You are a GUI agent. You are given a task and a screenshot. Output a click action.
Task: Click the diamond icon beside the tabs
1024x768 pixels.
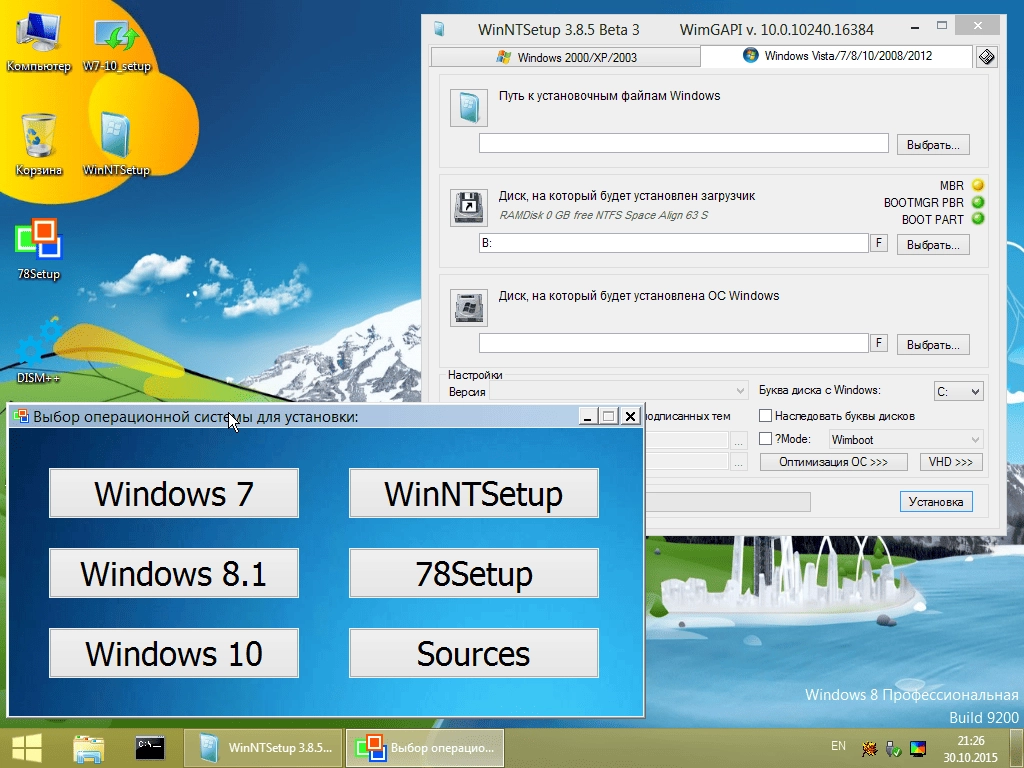click(986, 57)
